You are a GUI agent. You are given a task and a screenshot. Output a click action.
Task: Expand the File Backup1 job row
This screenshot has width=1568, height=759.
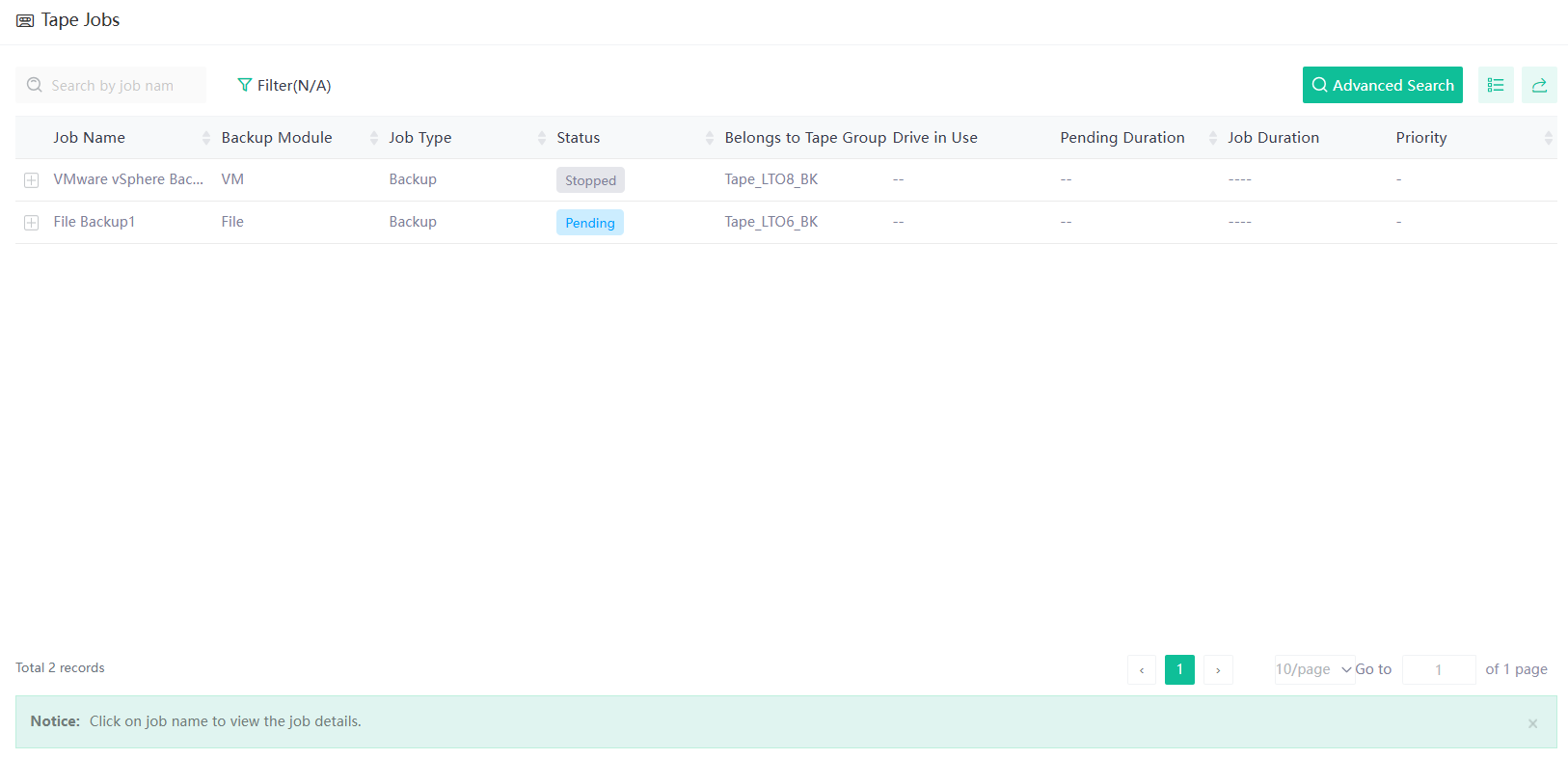click(32, 223)
